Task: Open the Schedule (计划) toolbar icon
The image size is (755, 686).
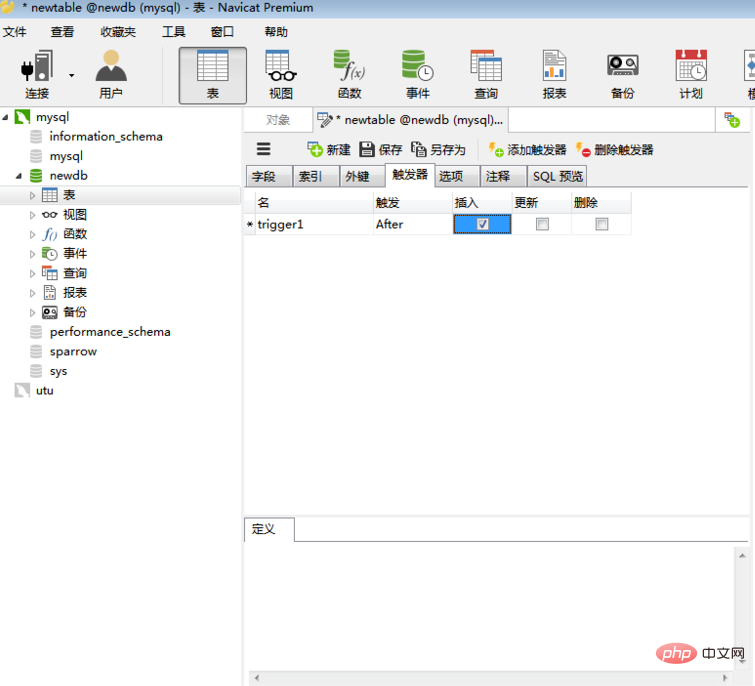Action: 691,75
